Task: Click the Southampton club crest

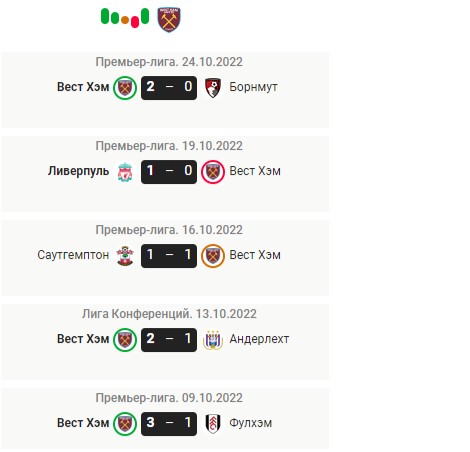Action: [x=125, y=256]
